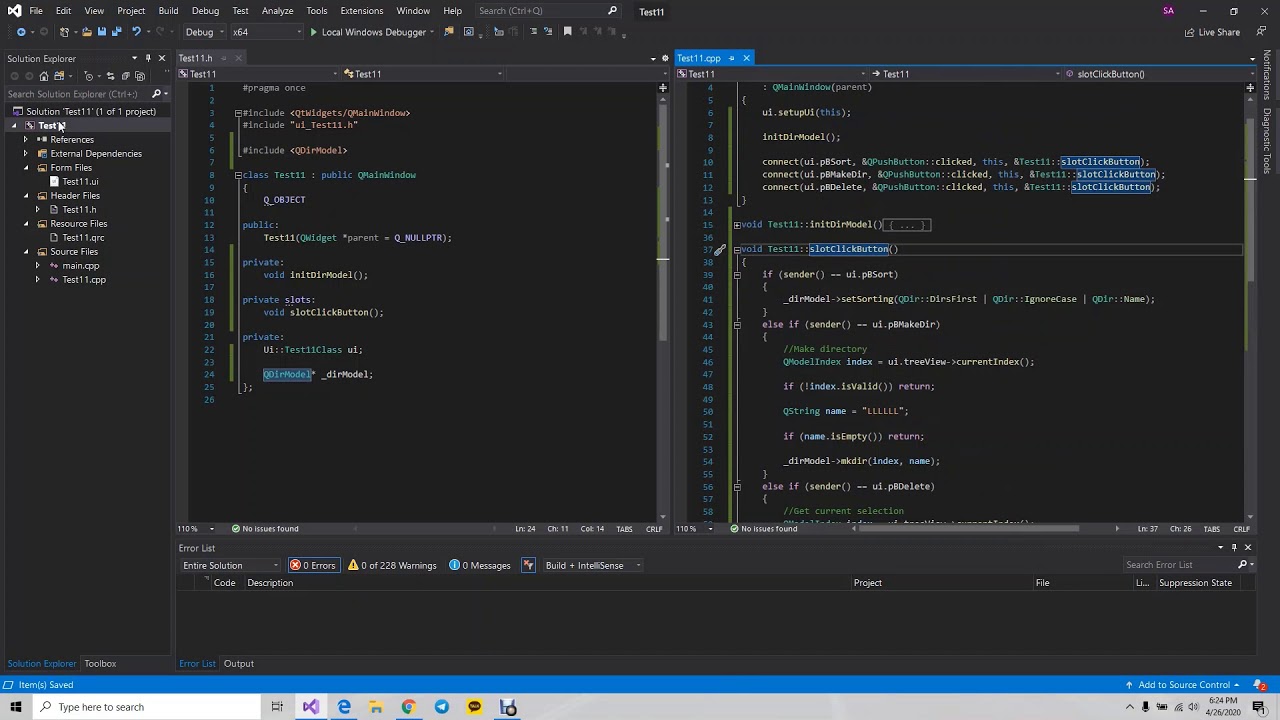
Task: Open the Chrome taskbar icon
Action: [408, 707]
